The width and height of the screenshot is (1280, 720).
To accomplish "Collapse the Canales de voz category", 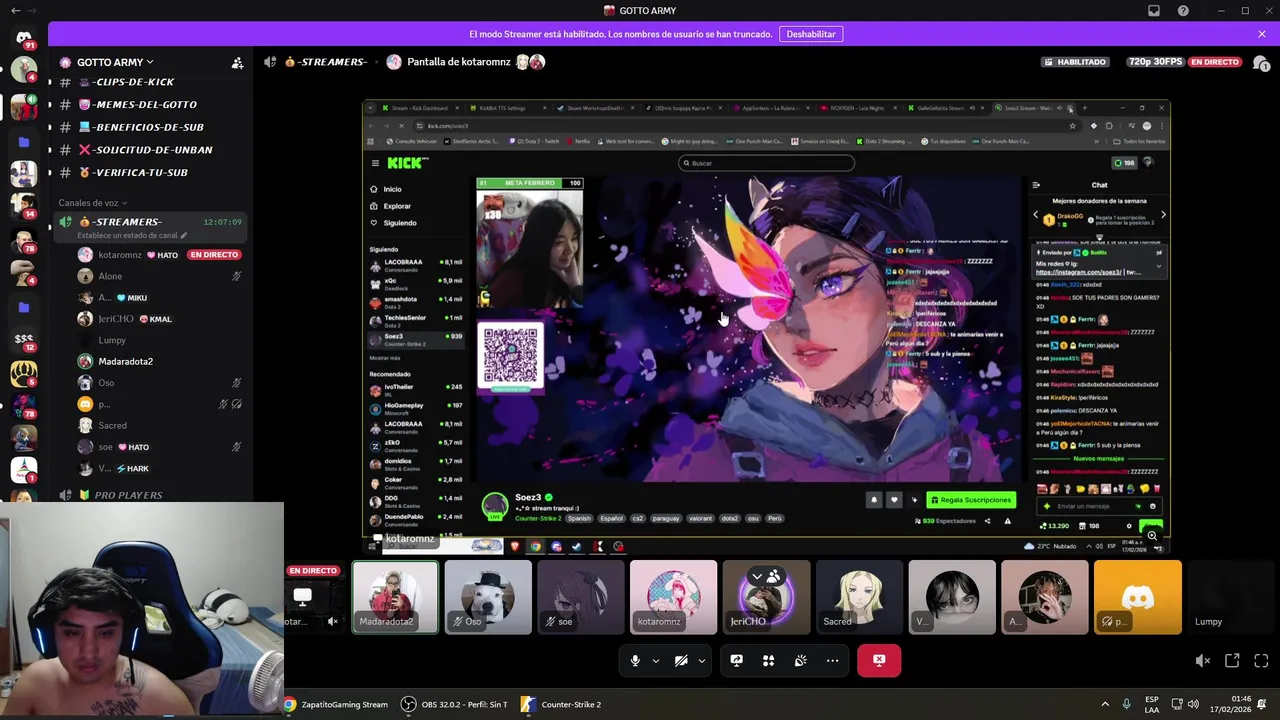I will click(92, 203).
